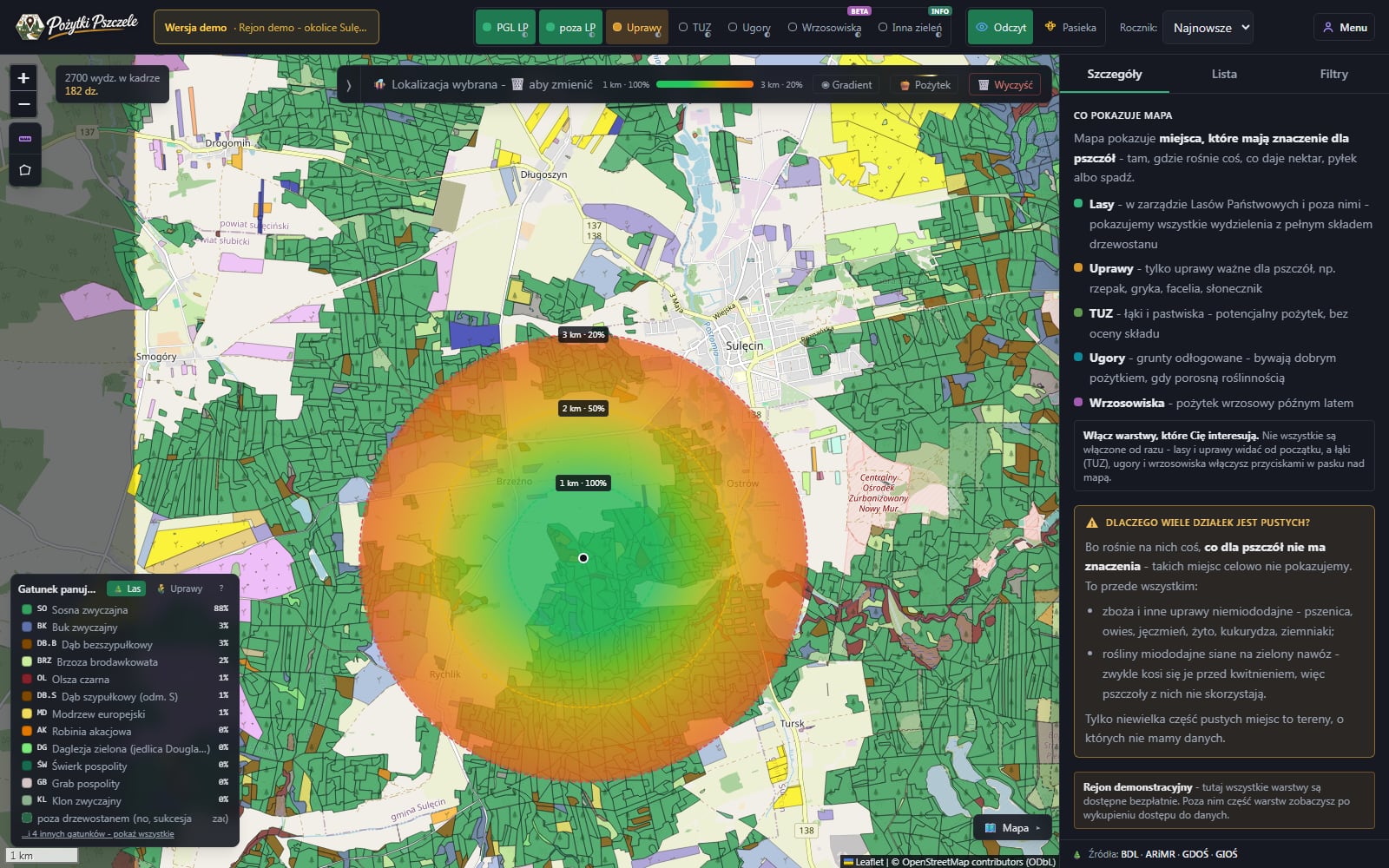
Task: Click the Buk zwyczajny blue swatch
Action: coord(27,627)
